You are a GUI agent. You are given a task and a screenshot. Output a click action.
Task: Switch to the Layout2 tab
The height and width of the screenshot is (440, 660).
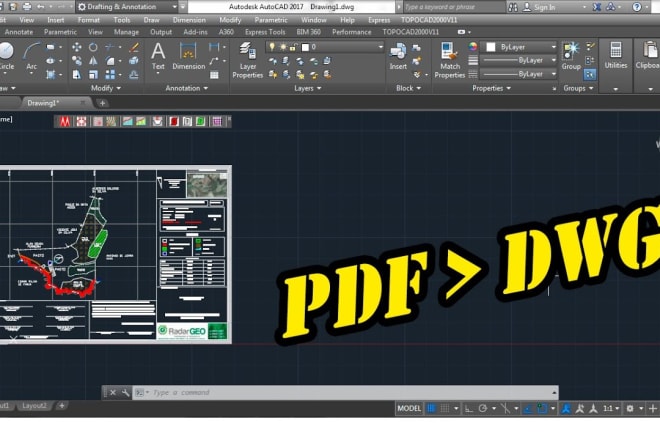click(34, 405)
